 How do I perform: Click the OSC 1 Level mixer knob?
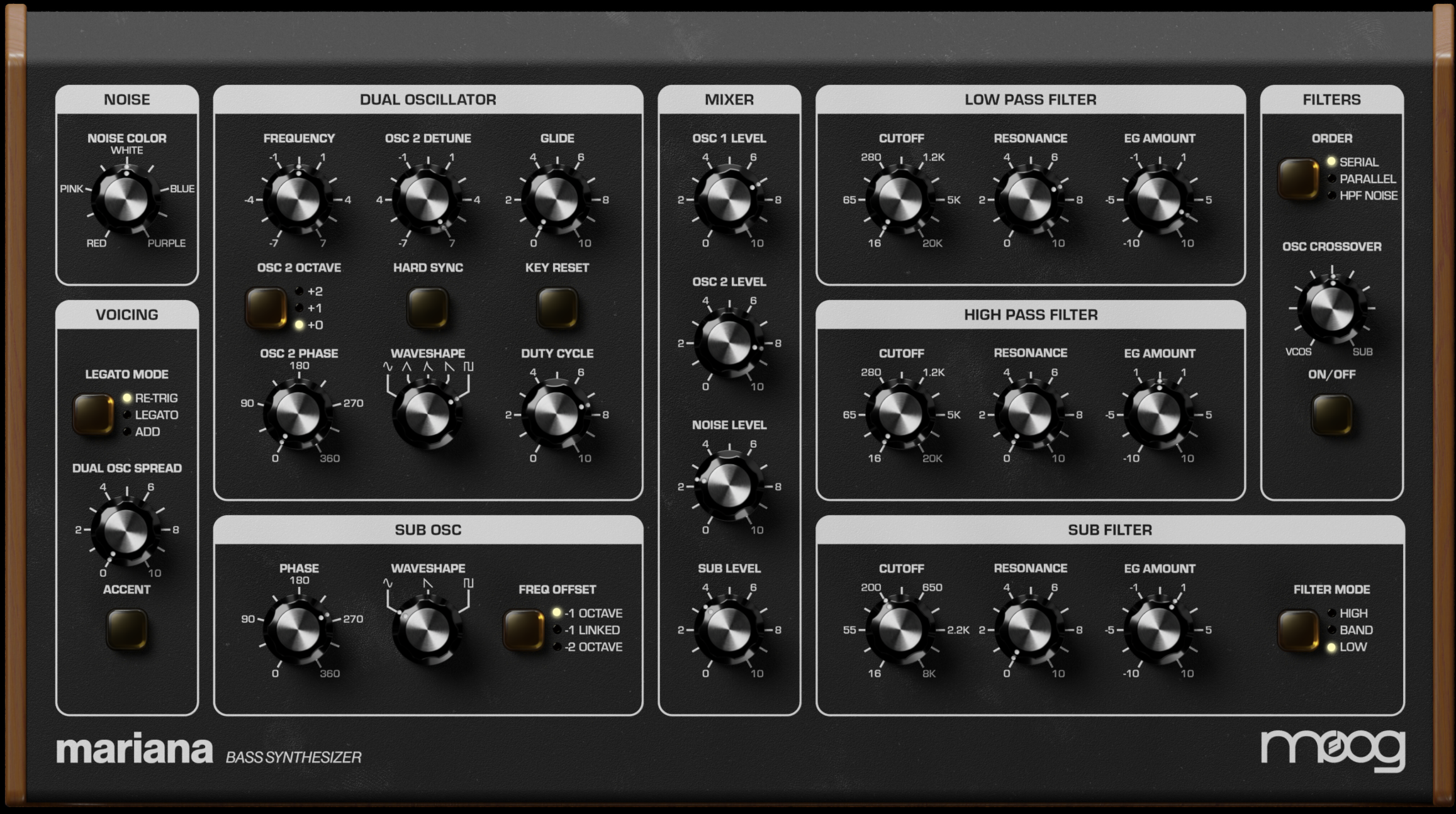point(729,199)
